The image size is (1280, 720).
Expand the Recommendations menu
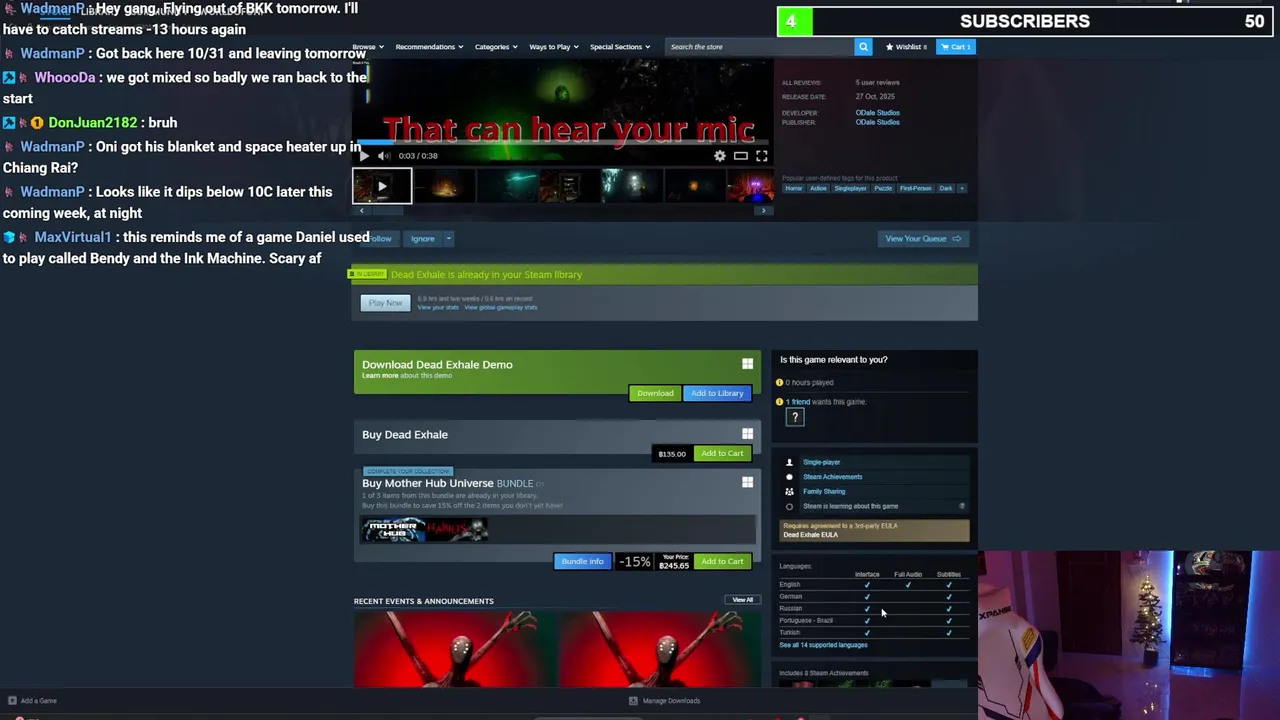tap(428, 47)
